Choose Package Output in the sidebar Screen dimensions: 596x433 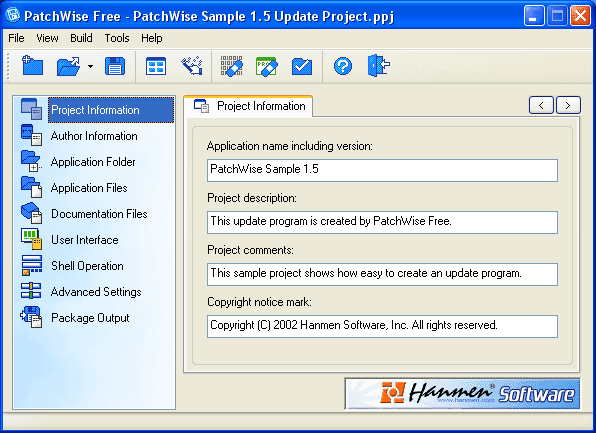[x=90, y=318]
